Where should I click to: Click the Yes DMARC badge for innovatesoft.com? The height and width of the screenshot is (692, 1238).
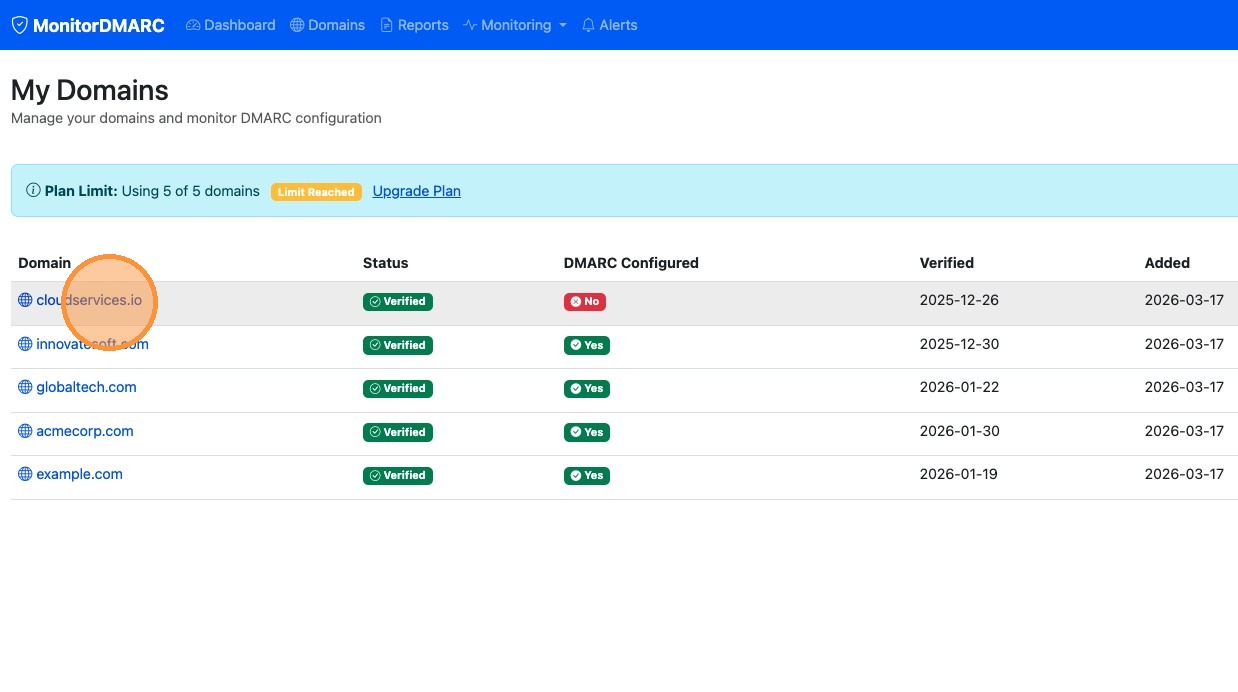pos(587,345)
